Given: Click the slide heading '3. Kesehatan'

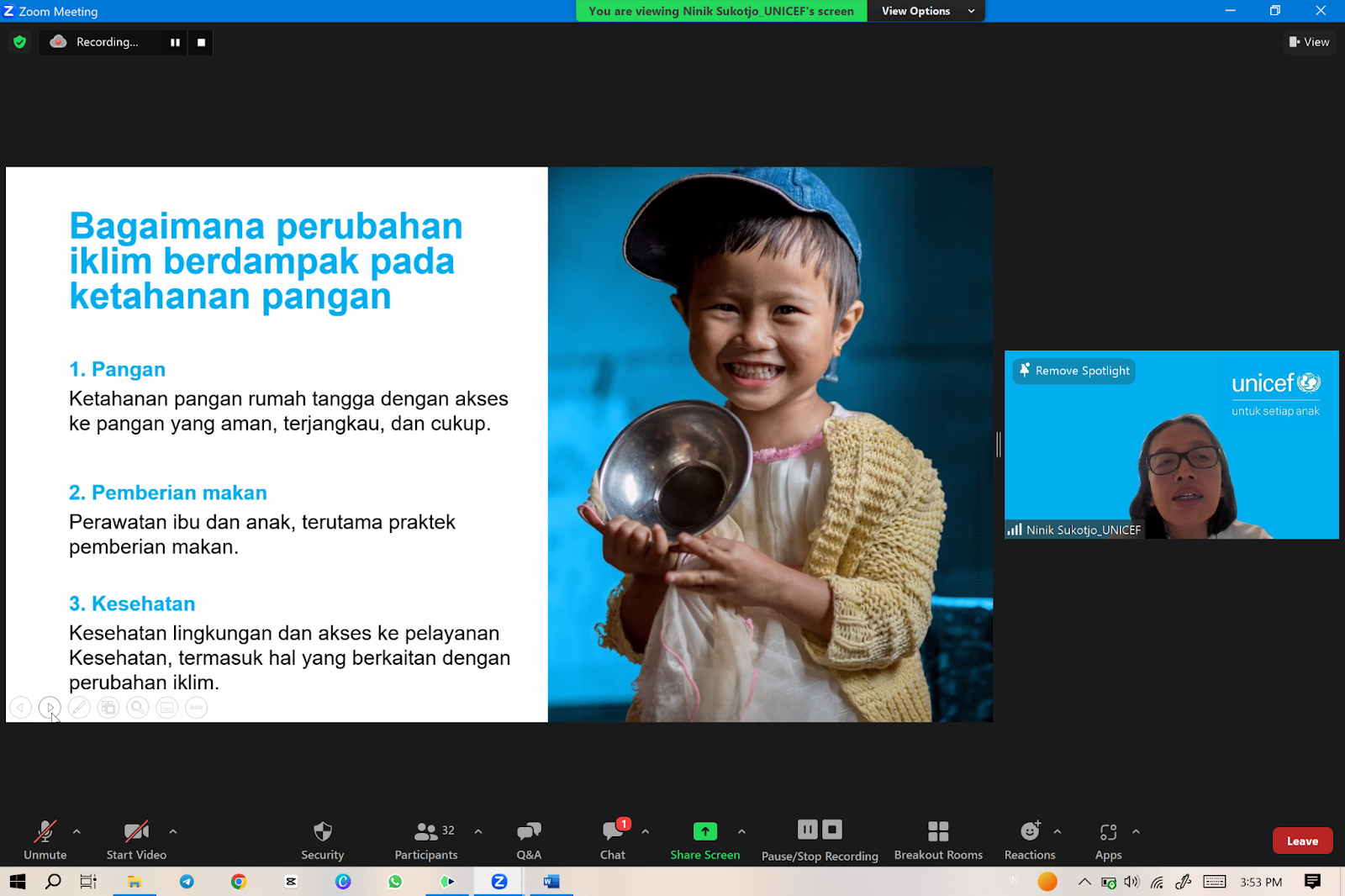Looking at the screenshot, I should click(132, 603).
